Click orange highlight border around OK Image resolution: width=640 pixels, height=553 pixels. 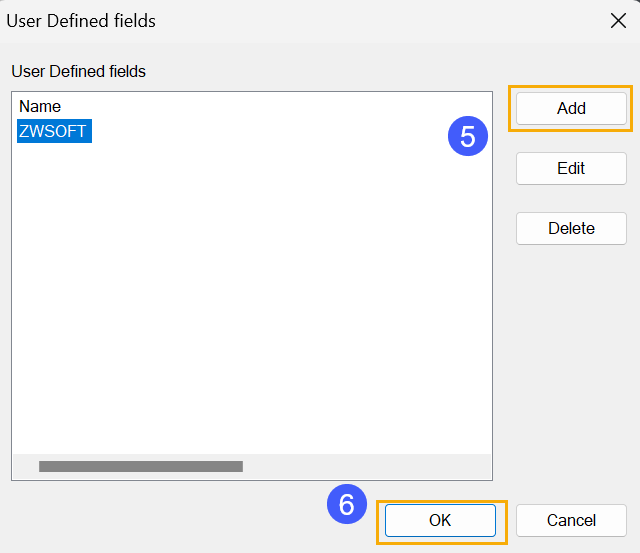[x=442, y=502]
